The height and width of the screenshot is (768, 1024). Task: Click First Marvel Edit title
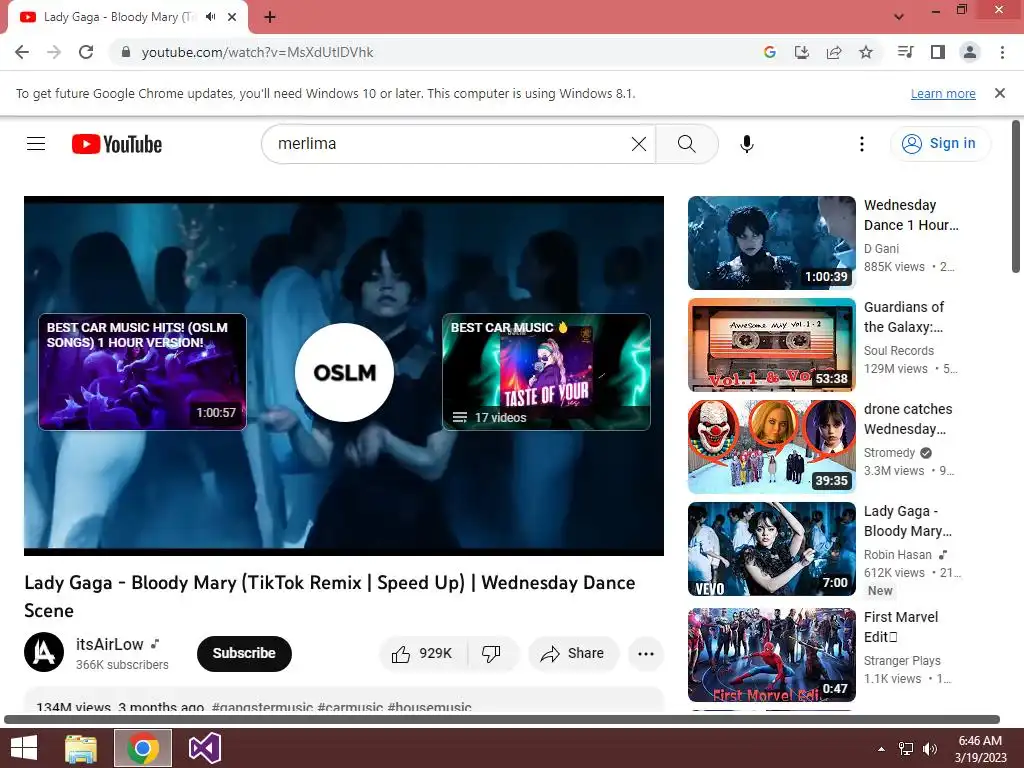pyautogui.click(x=901, y=627)
